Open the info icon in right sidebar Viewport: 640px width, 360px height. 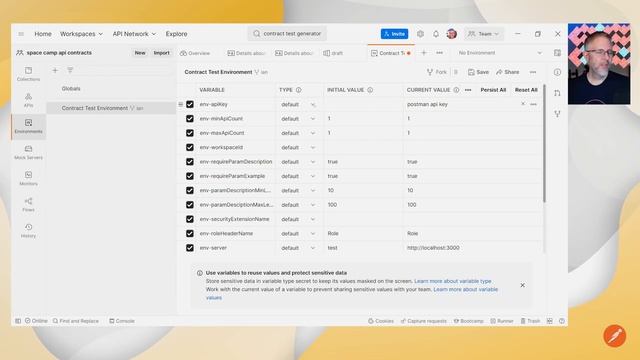coord(557,72)
